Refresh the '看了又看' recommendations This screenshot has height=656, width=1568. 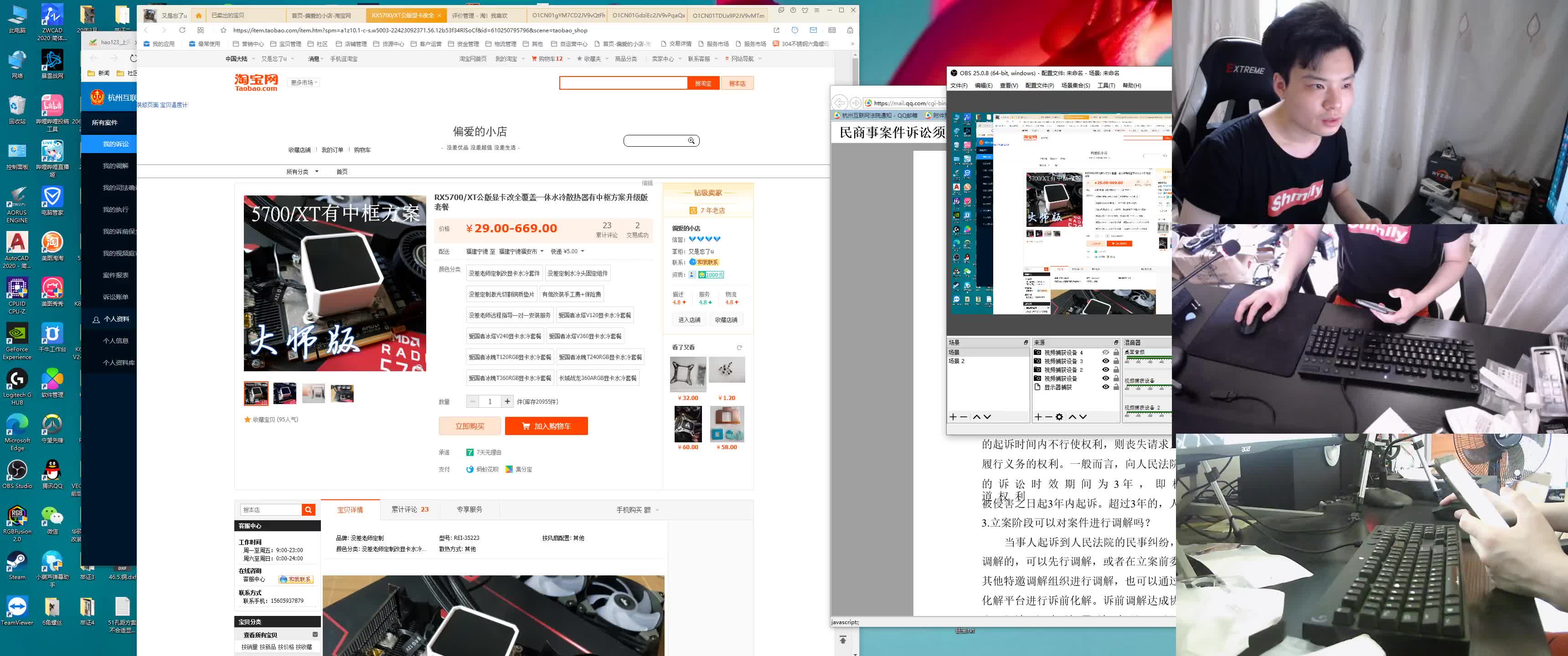tap(739, 348)
